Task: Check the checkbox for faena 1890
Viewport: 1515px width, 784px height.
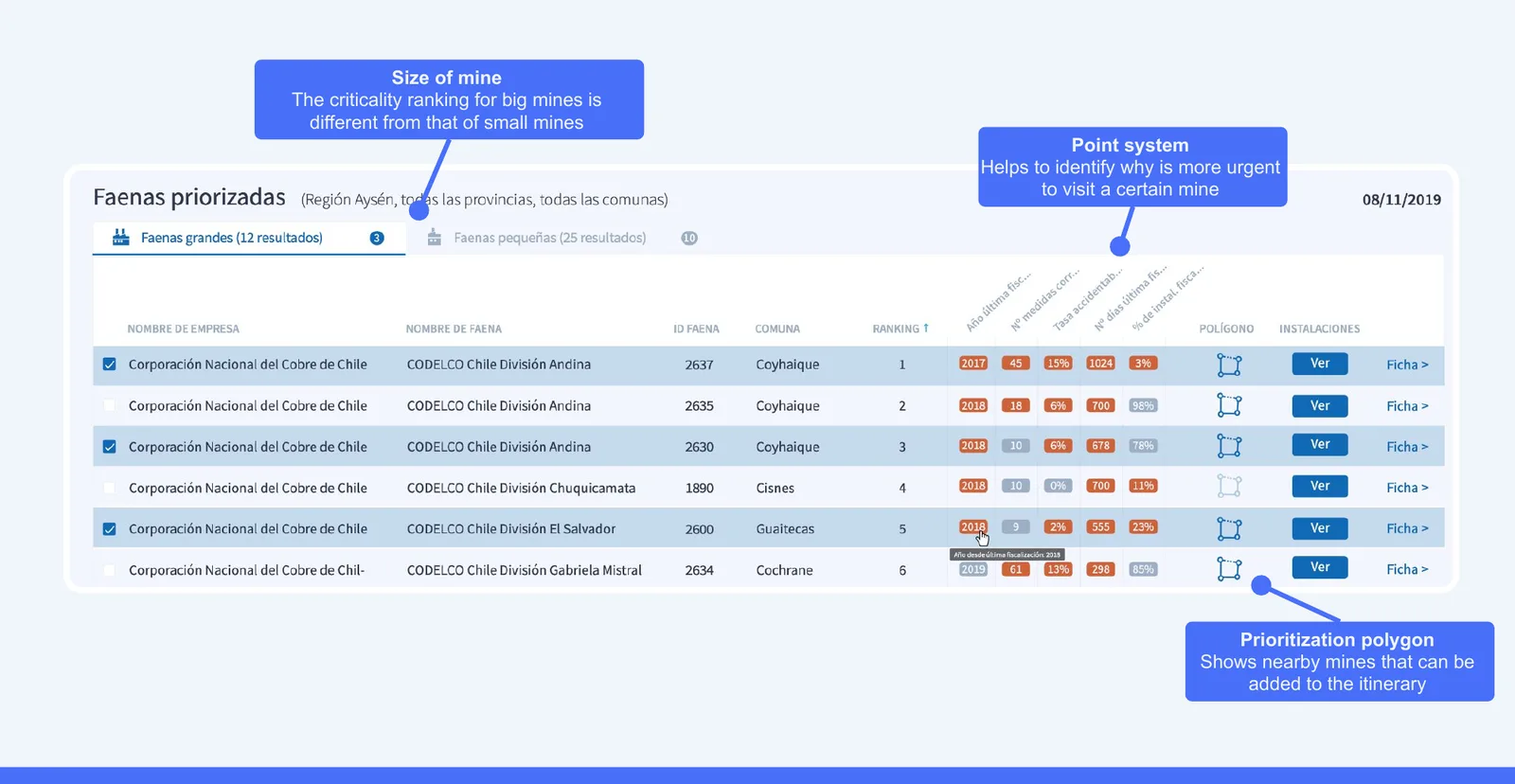Action: pyautogui.click(x=110, y=488)
